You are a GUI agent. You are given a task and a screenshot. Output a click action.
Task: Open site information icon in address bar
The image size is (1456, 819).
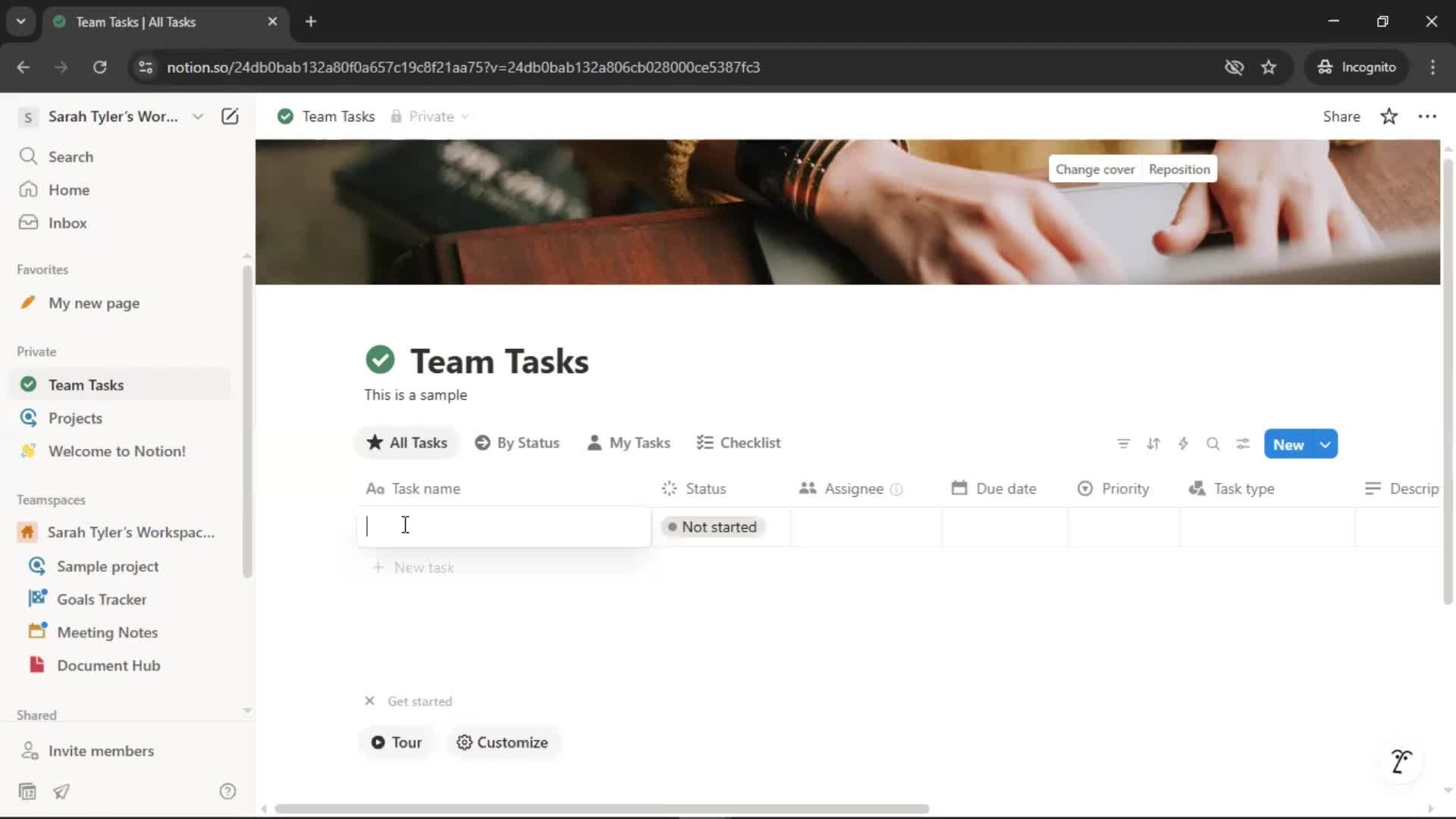coord(145,67)
